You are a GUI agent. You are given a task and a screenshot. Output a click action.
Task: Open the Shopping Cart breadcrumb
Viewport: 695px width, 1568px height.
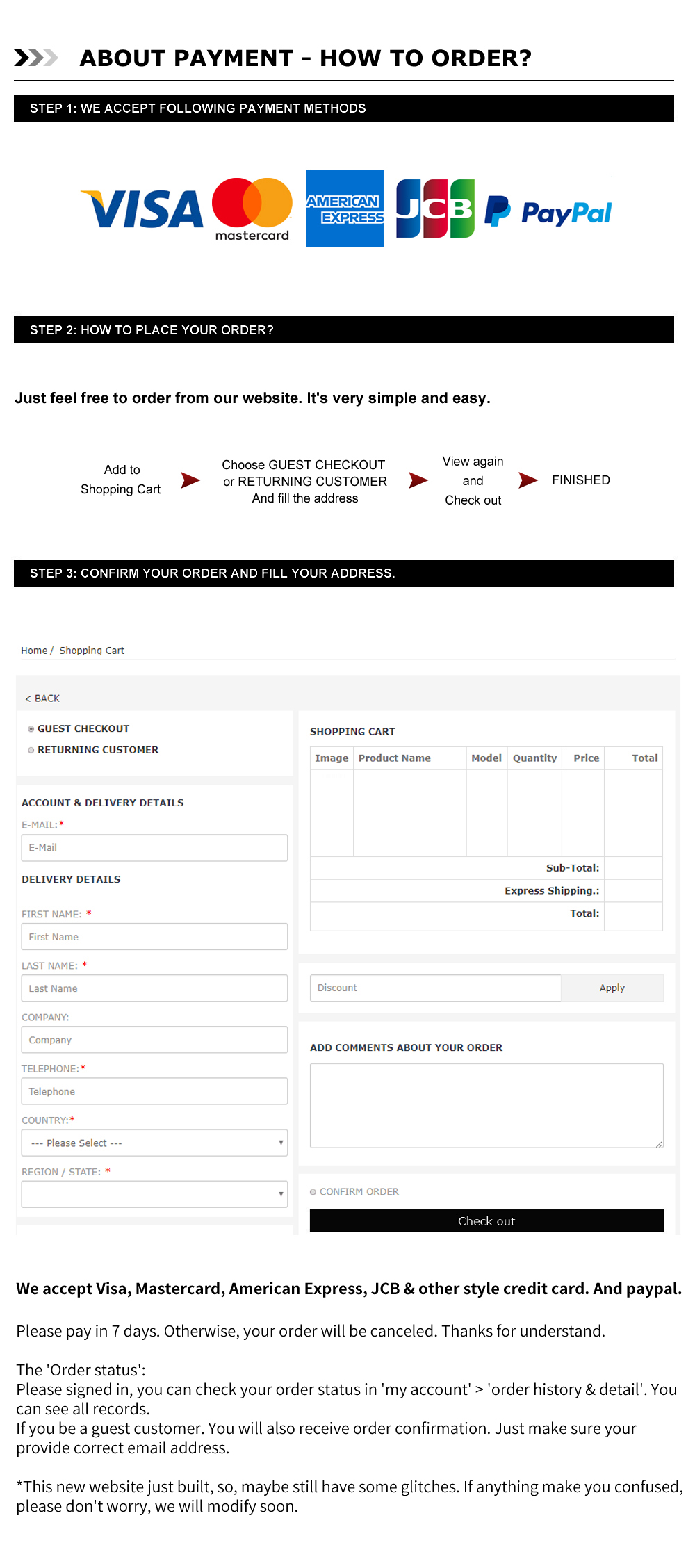pyautogui.click(x=92, y=651)
